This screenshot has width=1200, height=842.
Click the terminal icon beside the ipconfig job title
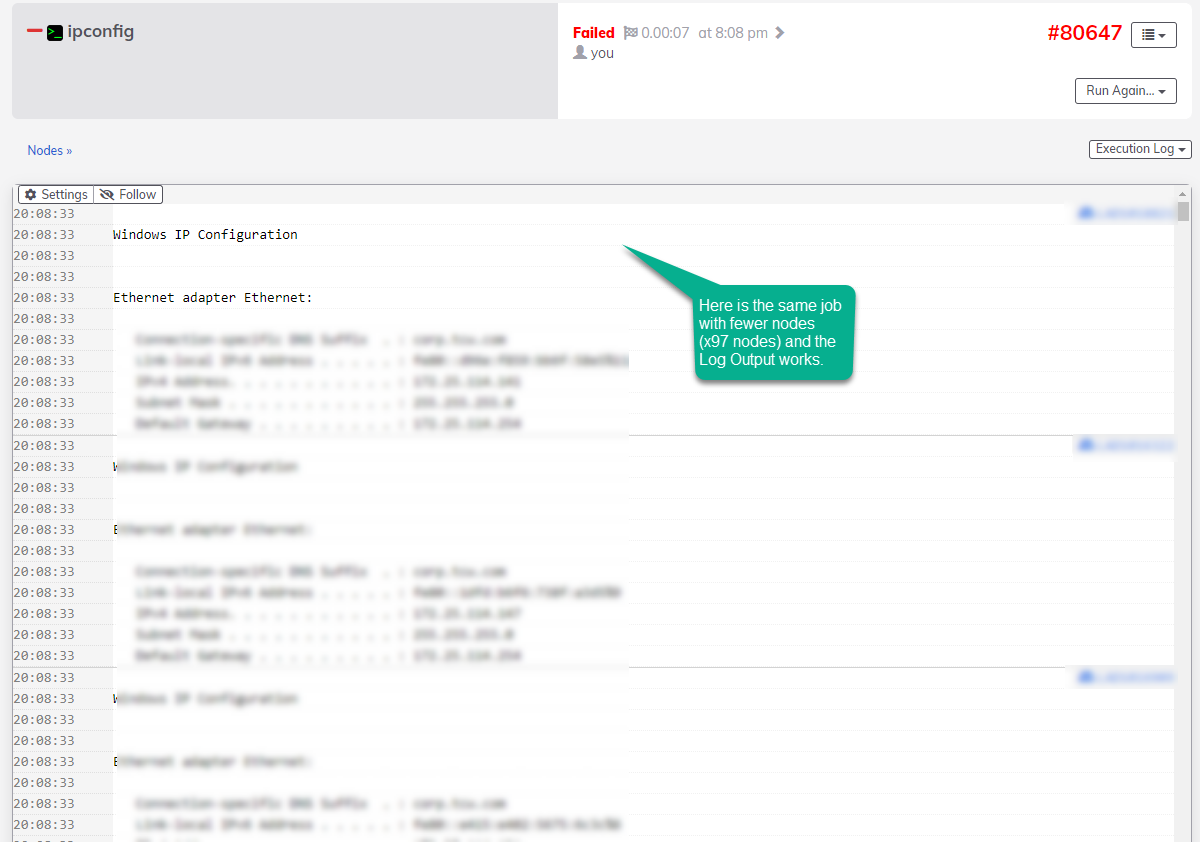point(53,31)
